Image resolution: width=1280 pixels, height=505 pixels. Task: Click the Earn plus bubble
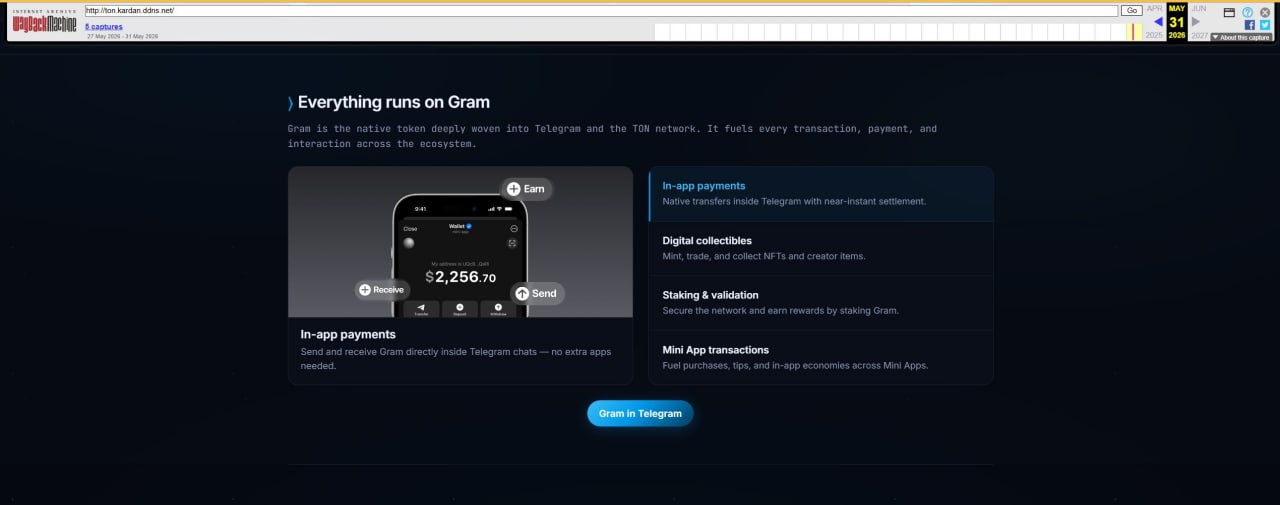[x=526, y=189]
